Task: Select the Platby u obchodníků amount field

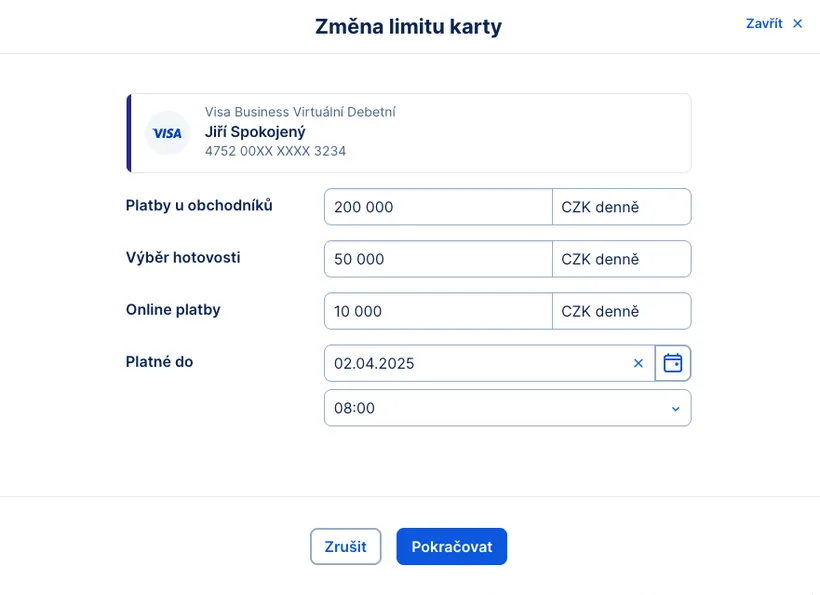Action: click(437, 207)
